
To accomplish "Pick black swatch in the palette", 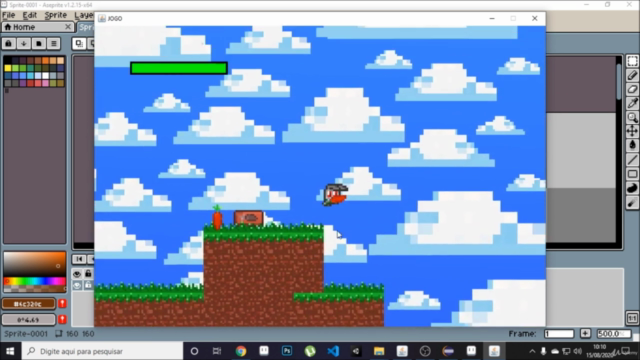I will click(8, 60).
